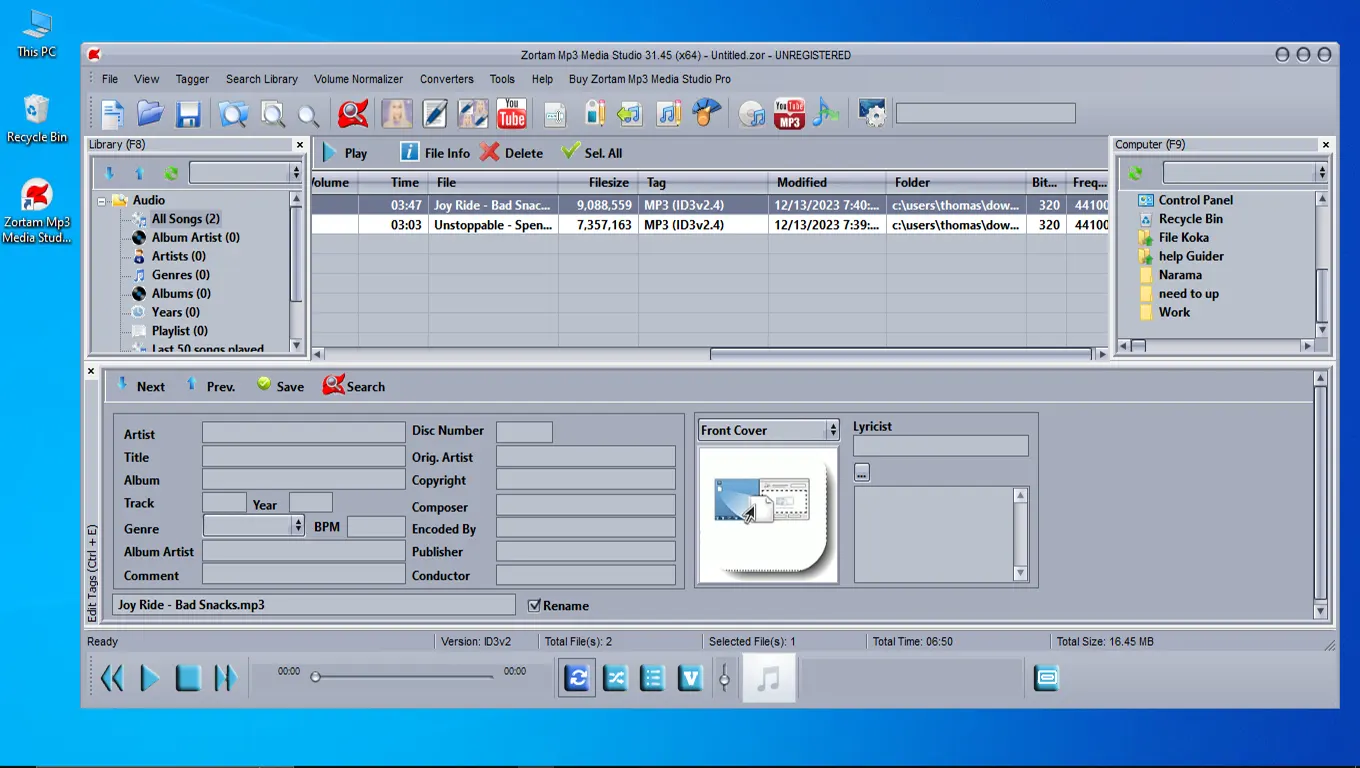Click the ellipsis button under Lyricist
The width and height of the screenshot is (1360, 768).
pos(862,472)
